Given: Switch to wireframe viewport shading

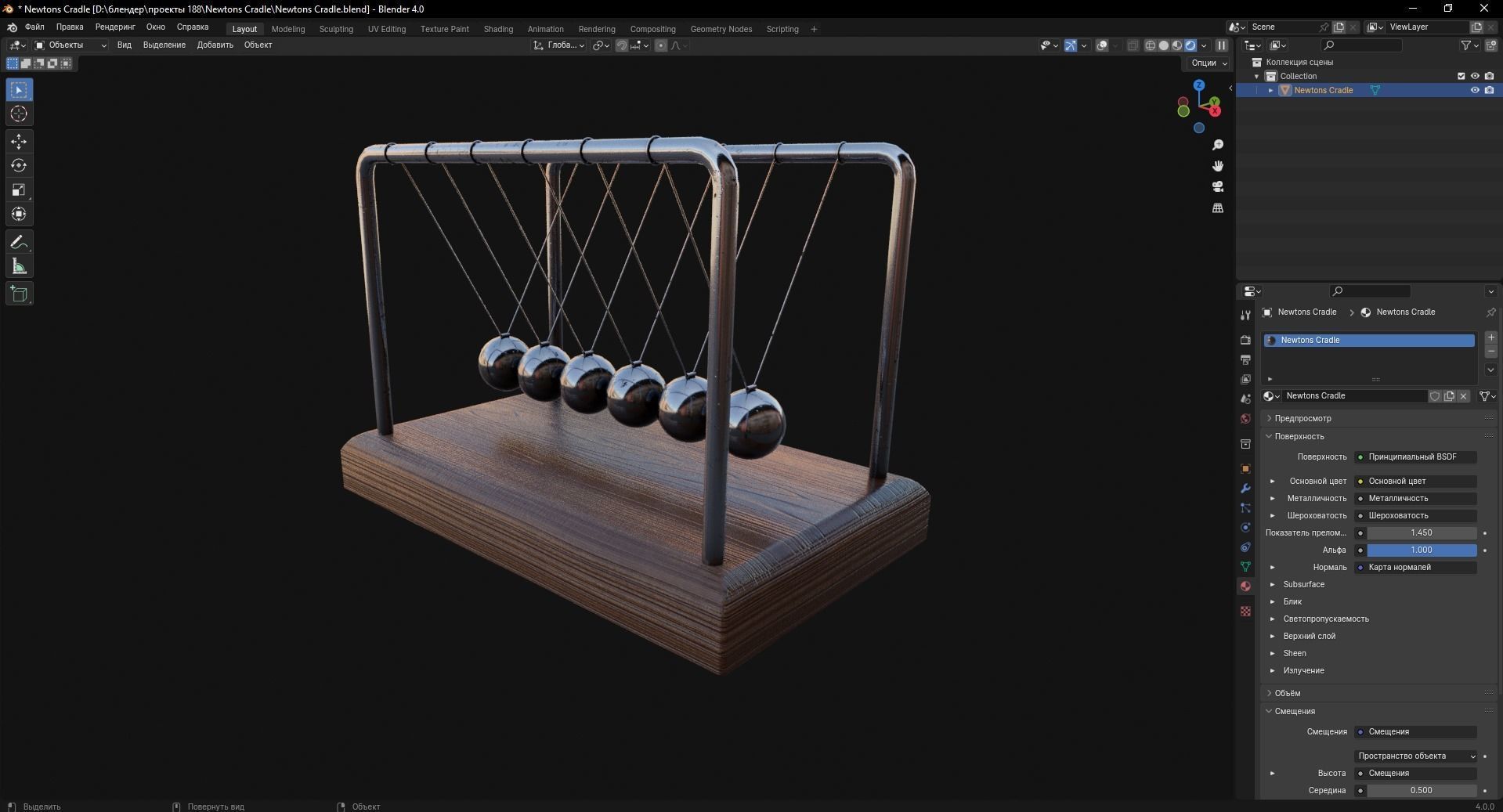Looking at the screenshot, I should 1151,45.
